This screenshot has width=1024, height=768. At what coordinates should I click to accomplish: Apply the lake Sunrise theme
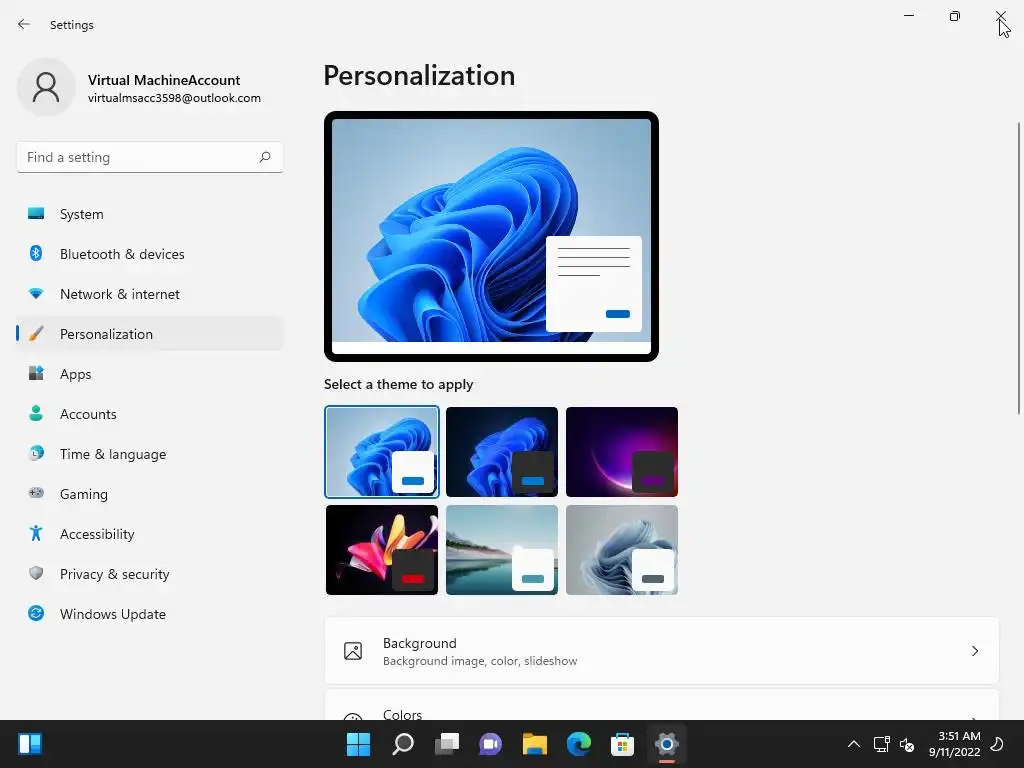click(502, 550)
